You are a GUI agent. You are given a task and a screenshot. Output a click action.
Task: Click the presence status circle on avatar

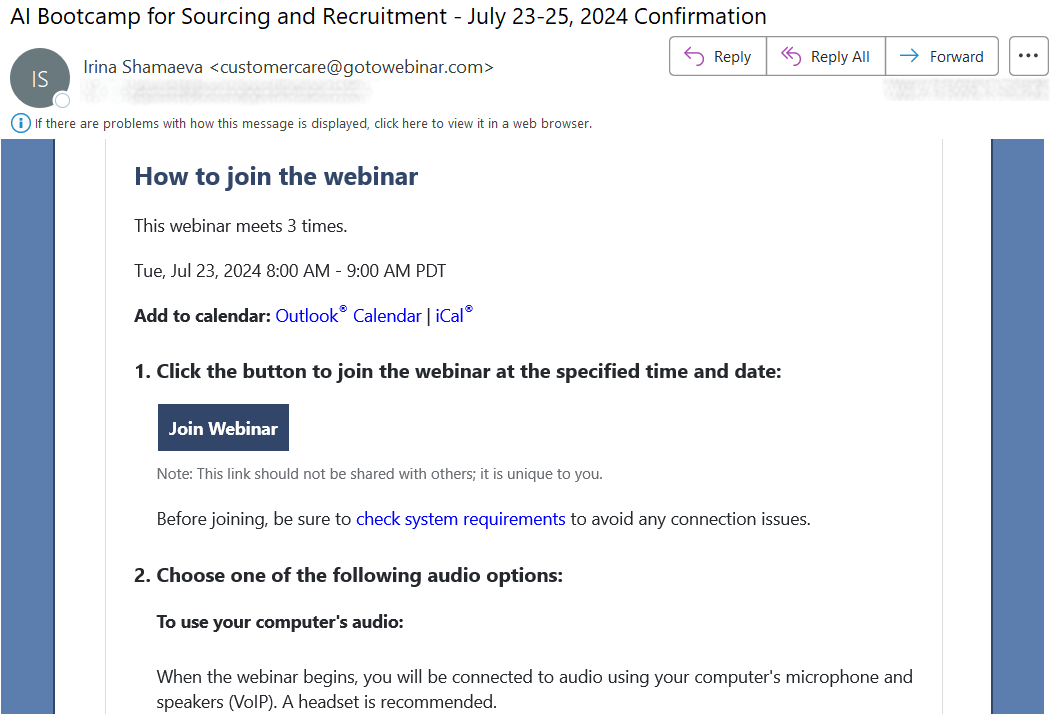pyautogui.click(x=62, y=100)
